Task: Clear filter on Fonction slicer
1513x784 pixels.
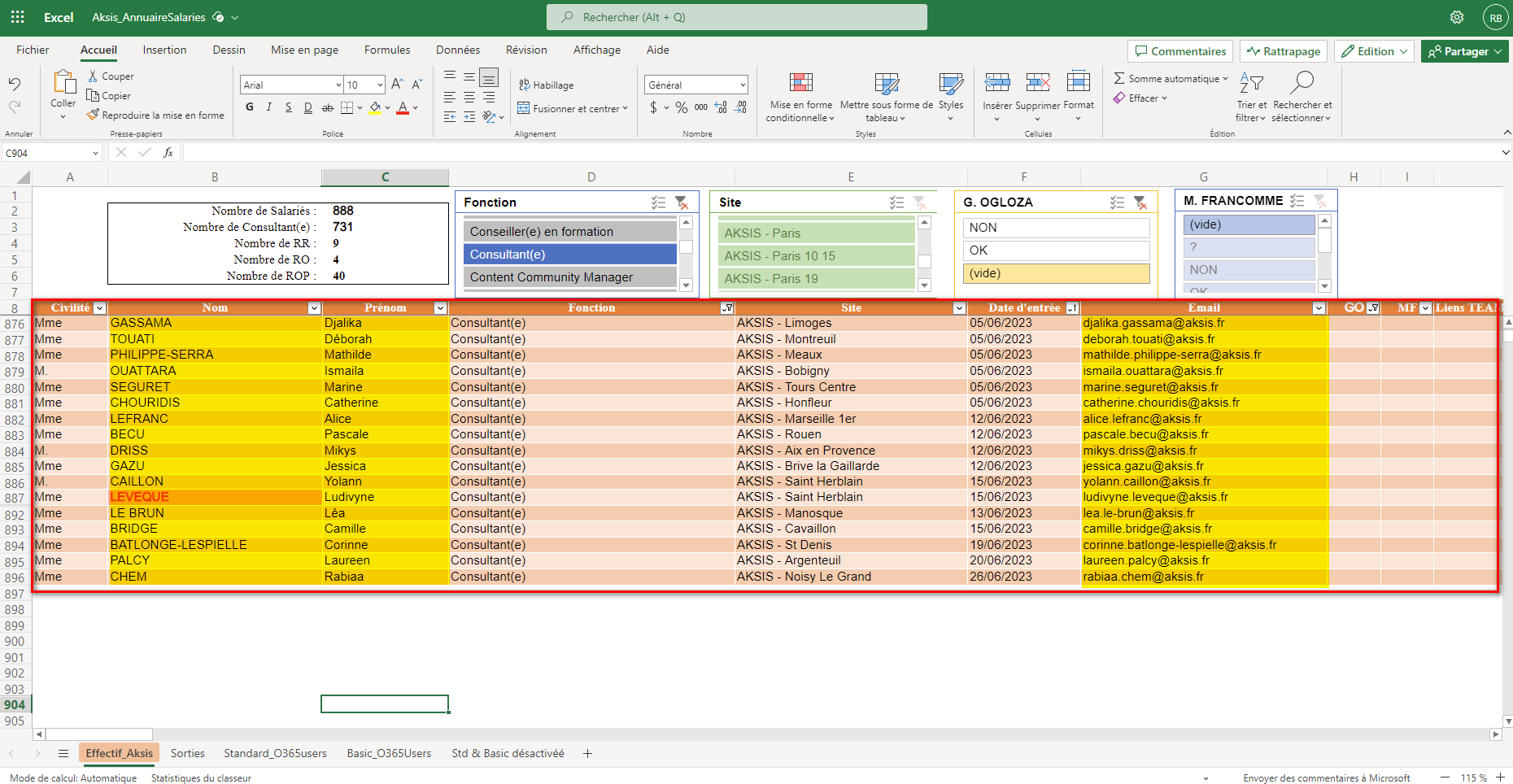Action: coord(682,203)
